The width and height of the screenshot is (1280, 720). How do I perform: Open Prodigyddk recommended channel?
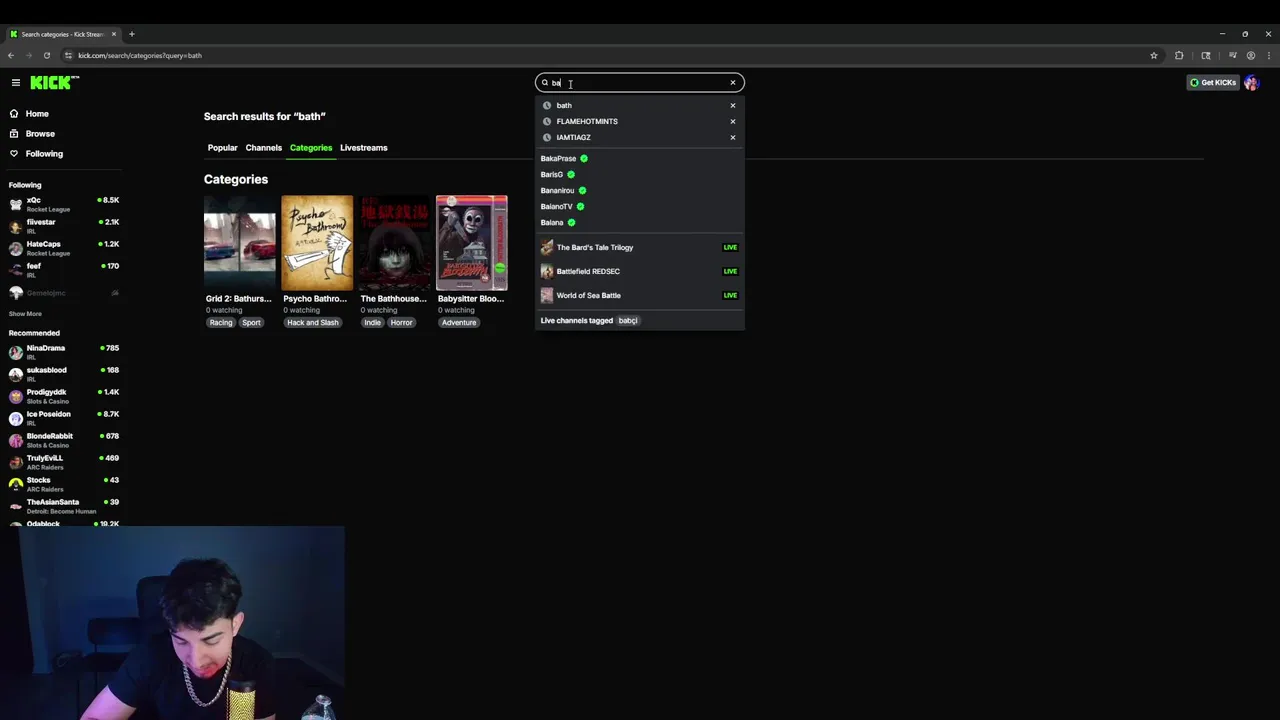pyautogui.click(x=64, y=396)
